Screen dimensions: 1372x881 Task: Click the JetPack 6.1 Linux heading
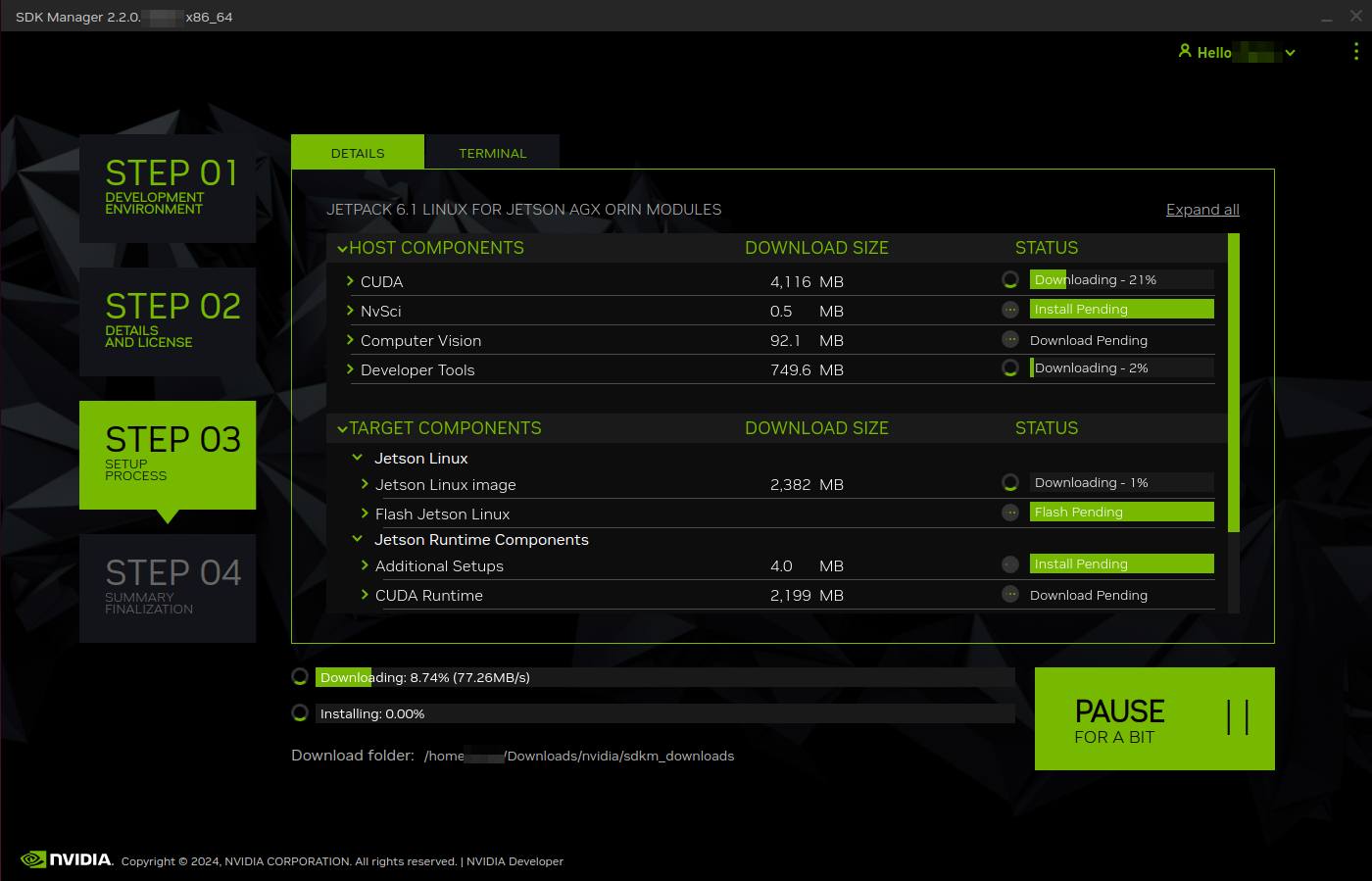pos(523,209)
